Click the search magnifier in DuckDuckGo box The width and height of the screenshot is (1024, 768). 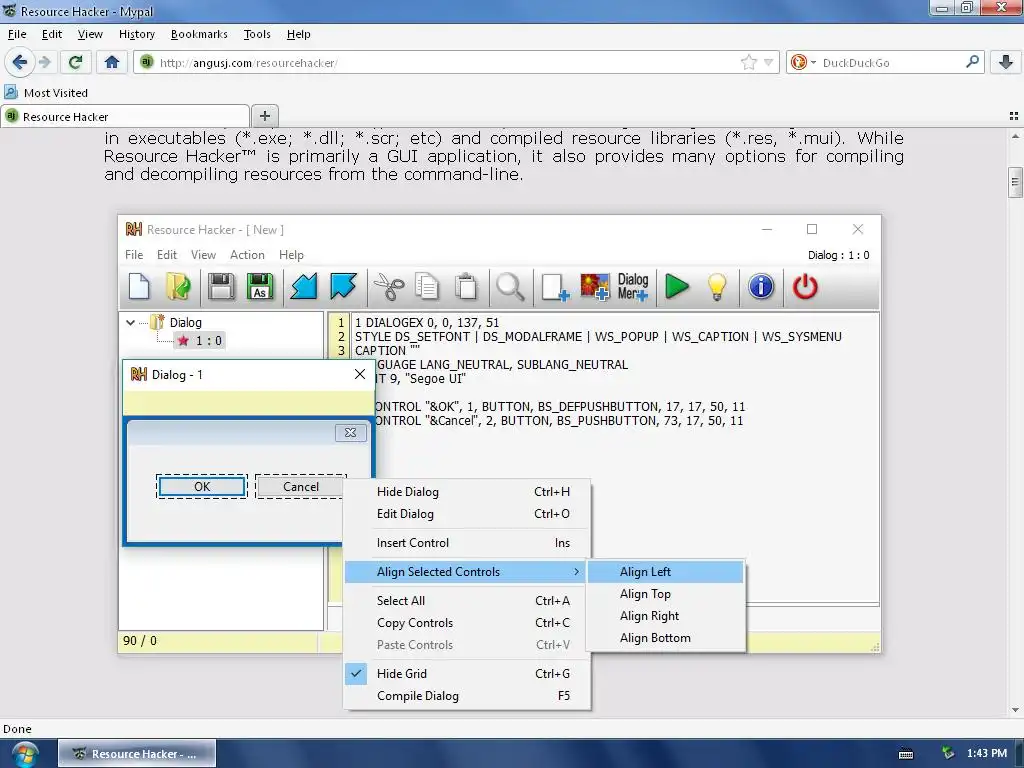pyautogui.click(x=972, y=62)
